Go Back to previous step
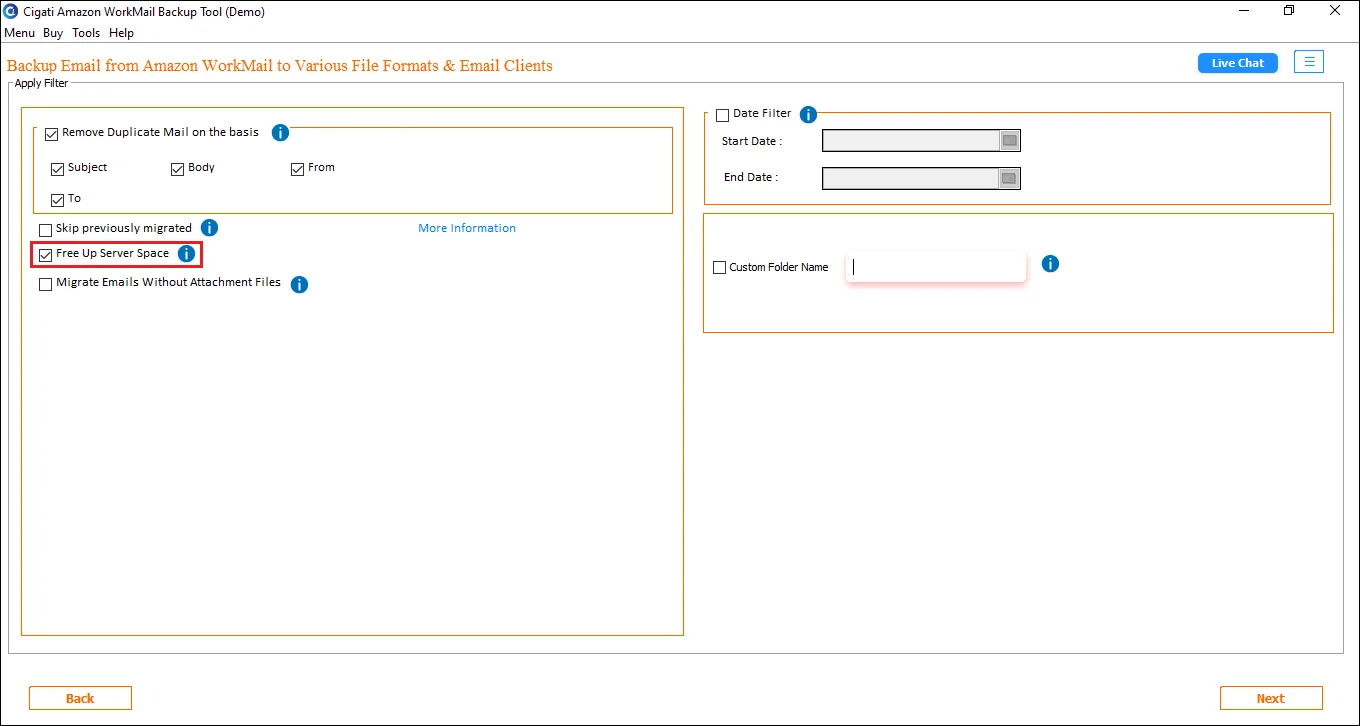 click(80, 698)
